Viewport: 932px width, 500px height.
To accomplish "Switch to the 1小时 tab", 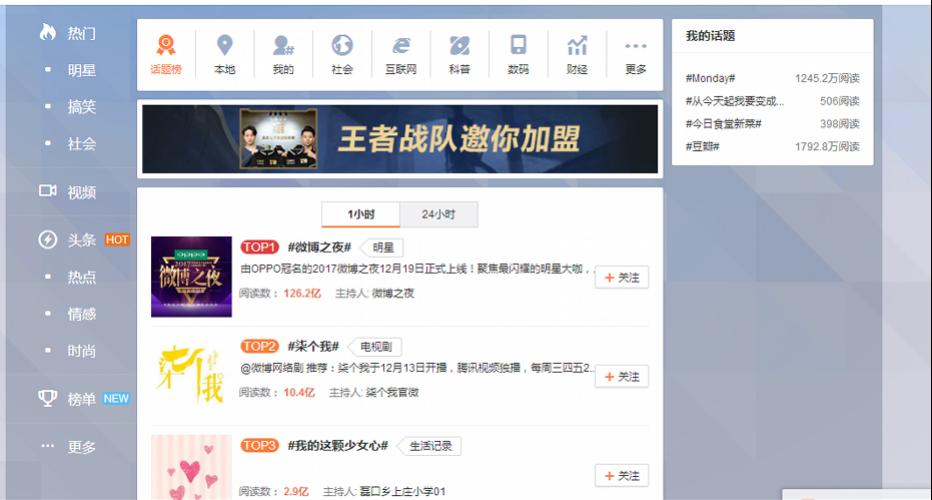I will pyautogui.click(x=361, y=215).
